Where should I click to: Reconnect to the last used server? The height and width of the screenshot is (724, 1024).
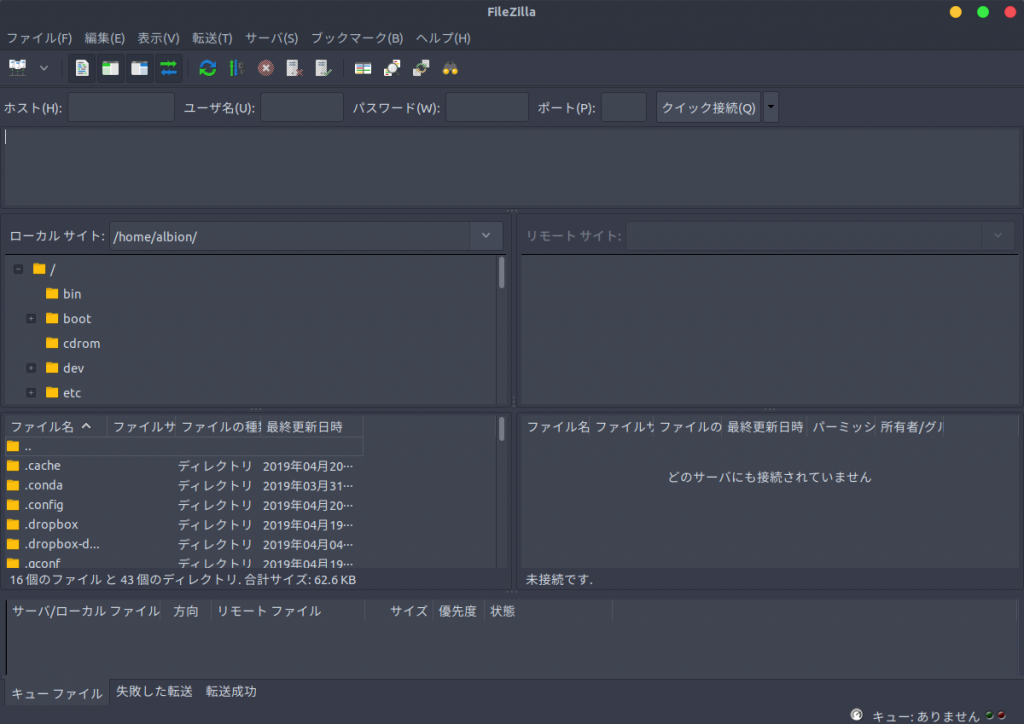320,68
